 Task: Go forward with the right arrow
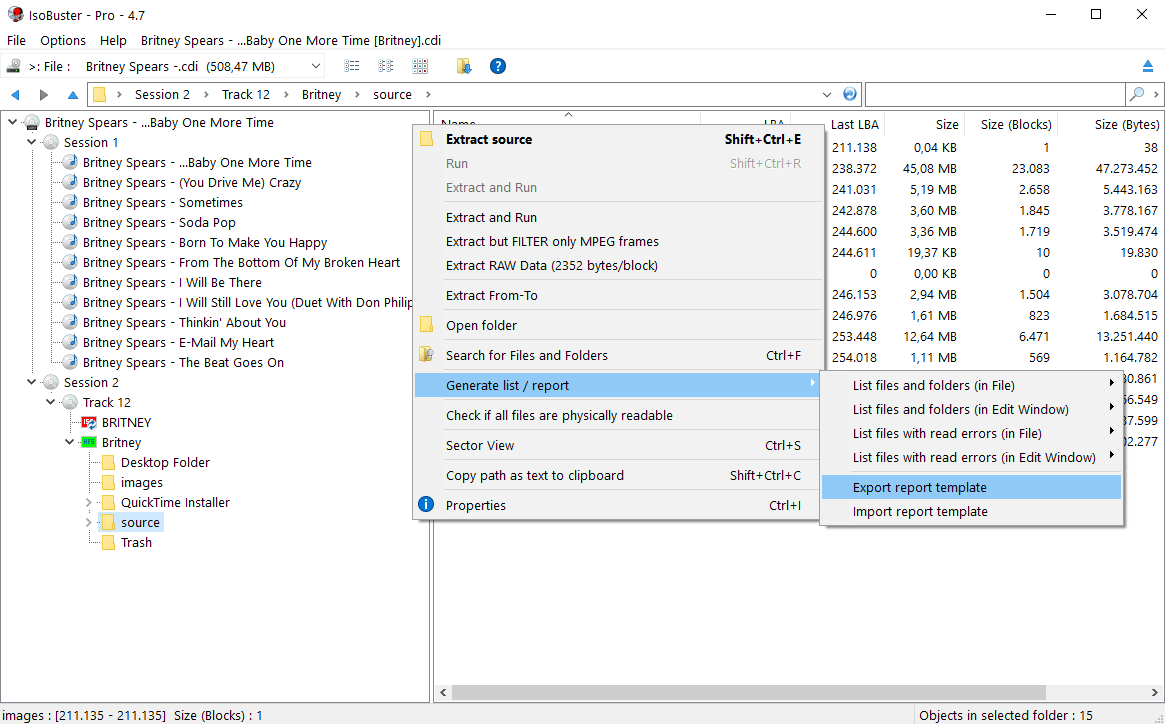[44, 94]
